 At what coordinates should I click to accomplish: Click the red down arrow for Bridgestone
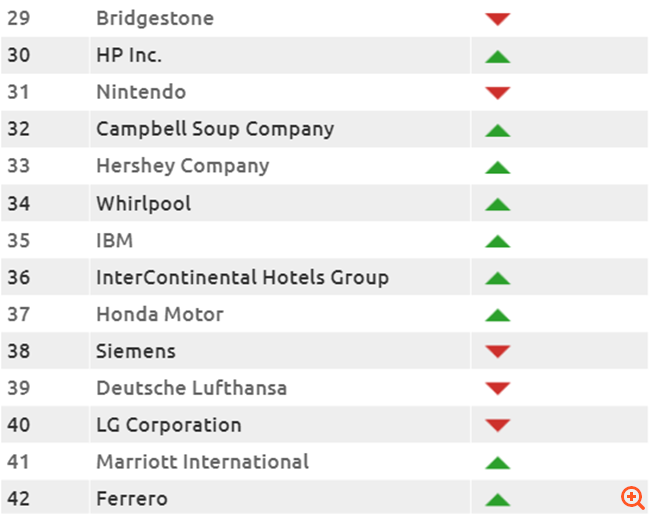click(x=497, y=19)
